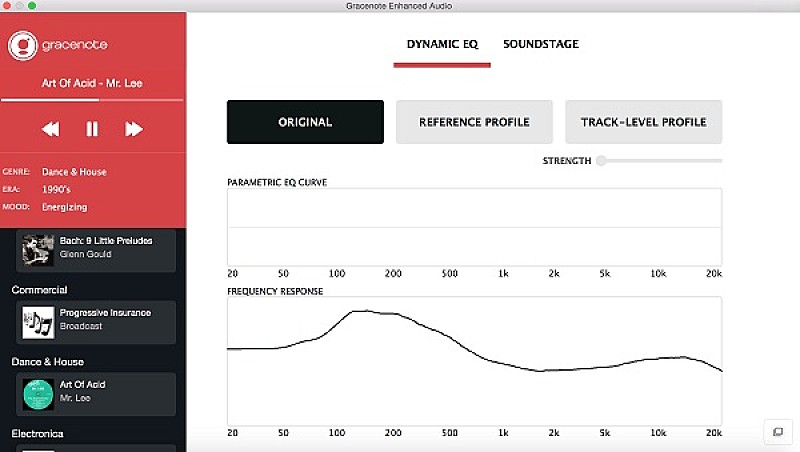Click the window icon in bottom-right corner
This screenshot has height=452, width=800.
tap(776, 431)
